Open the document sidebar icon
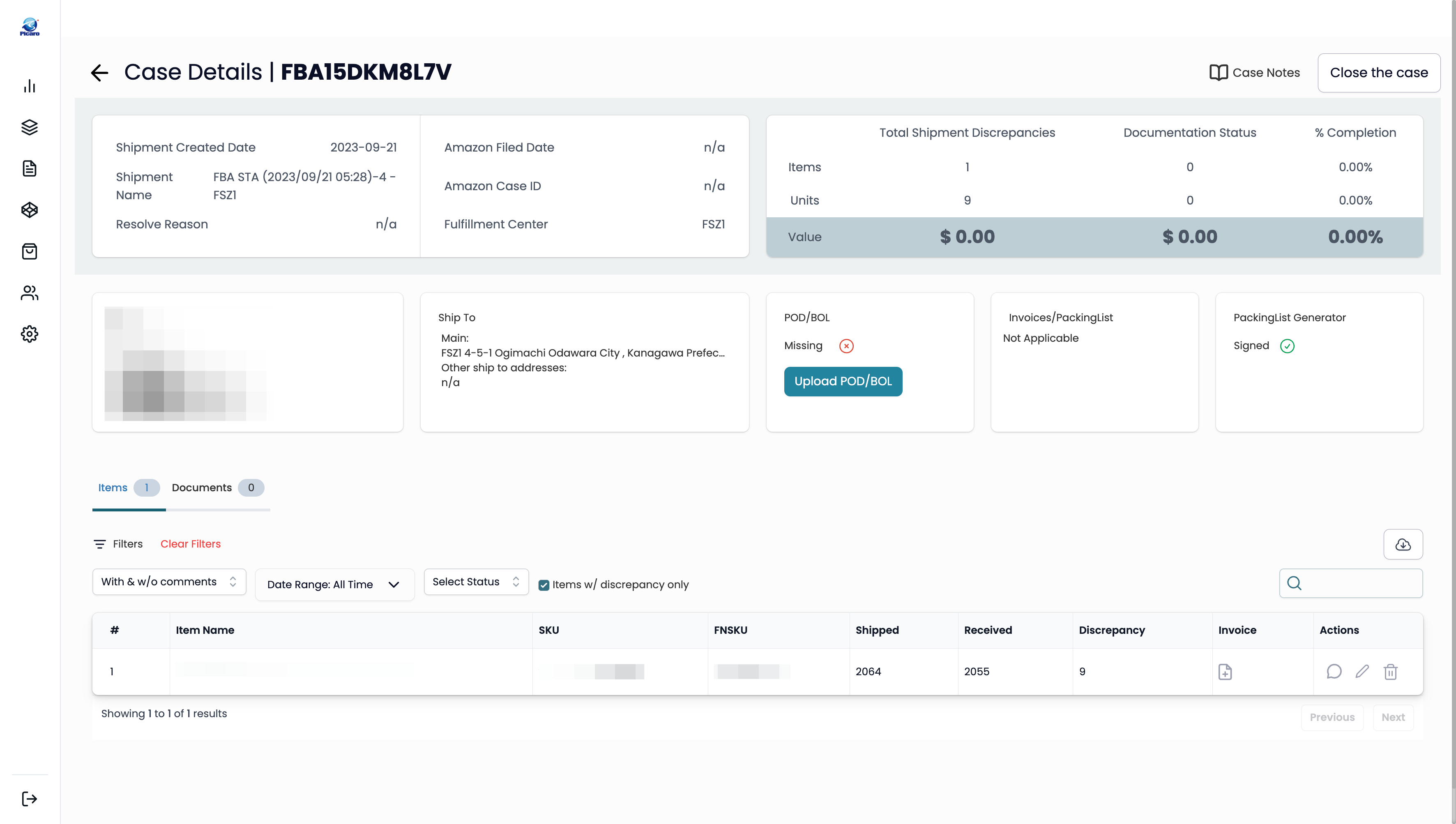The image size is (1456, 824). [x=30, y=169]
